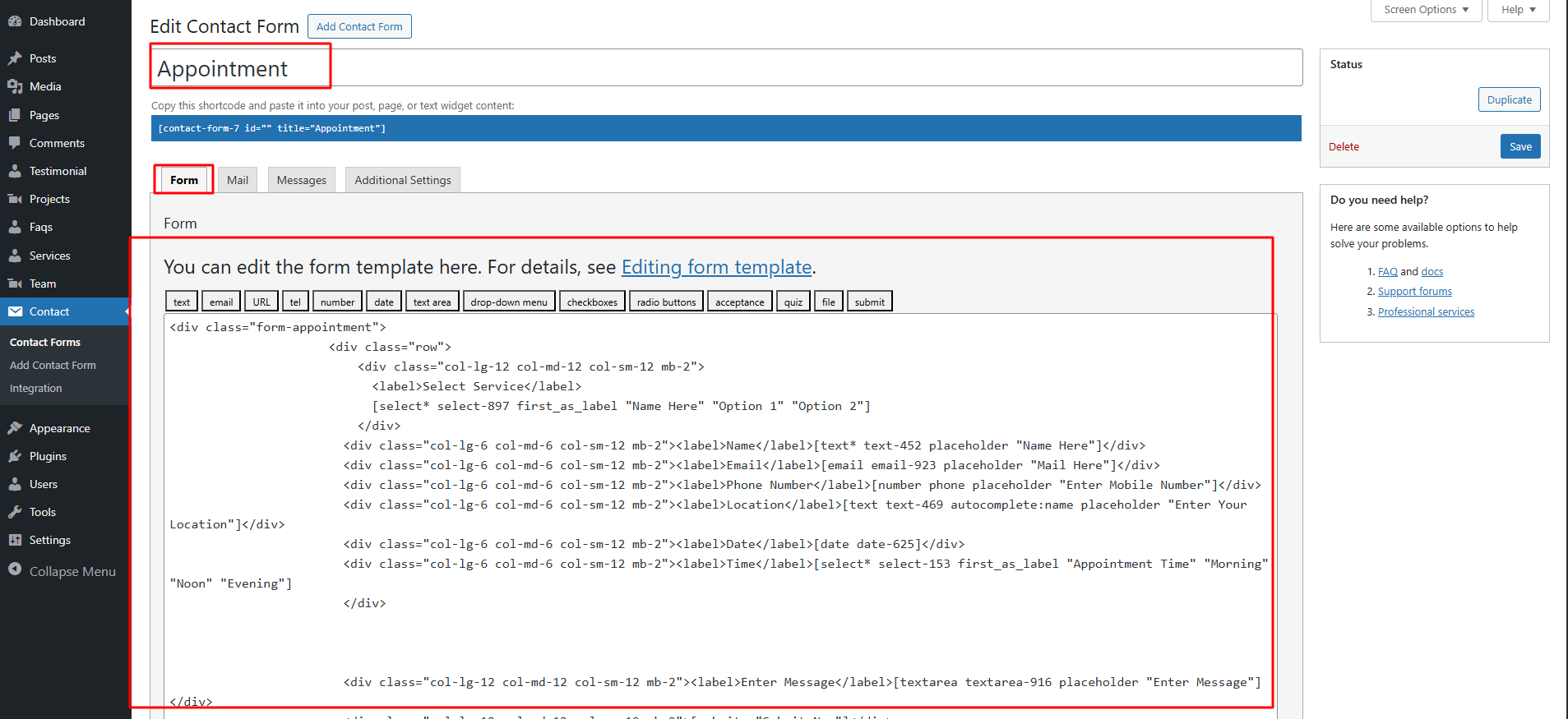
Task: Click the Comments speech bubble icon
Action: point(15,143)
